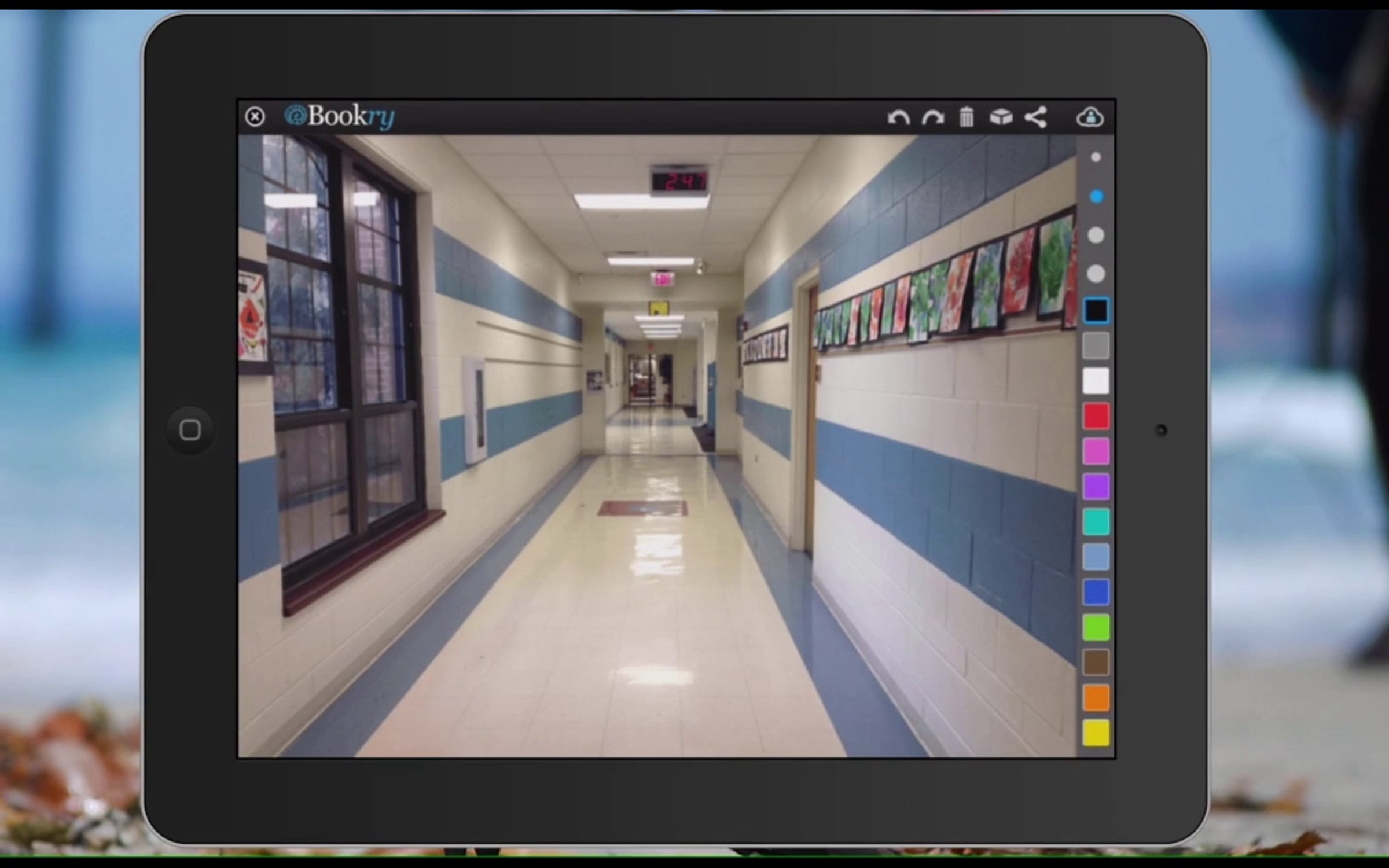Viewport: 1389px width, 868px height.
Task: Select the smallest brush size dot
Action: click(1096, 157)
